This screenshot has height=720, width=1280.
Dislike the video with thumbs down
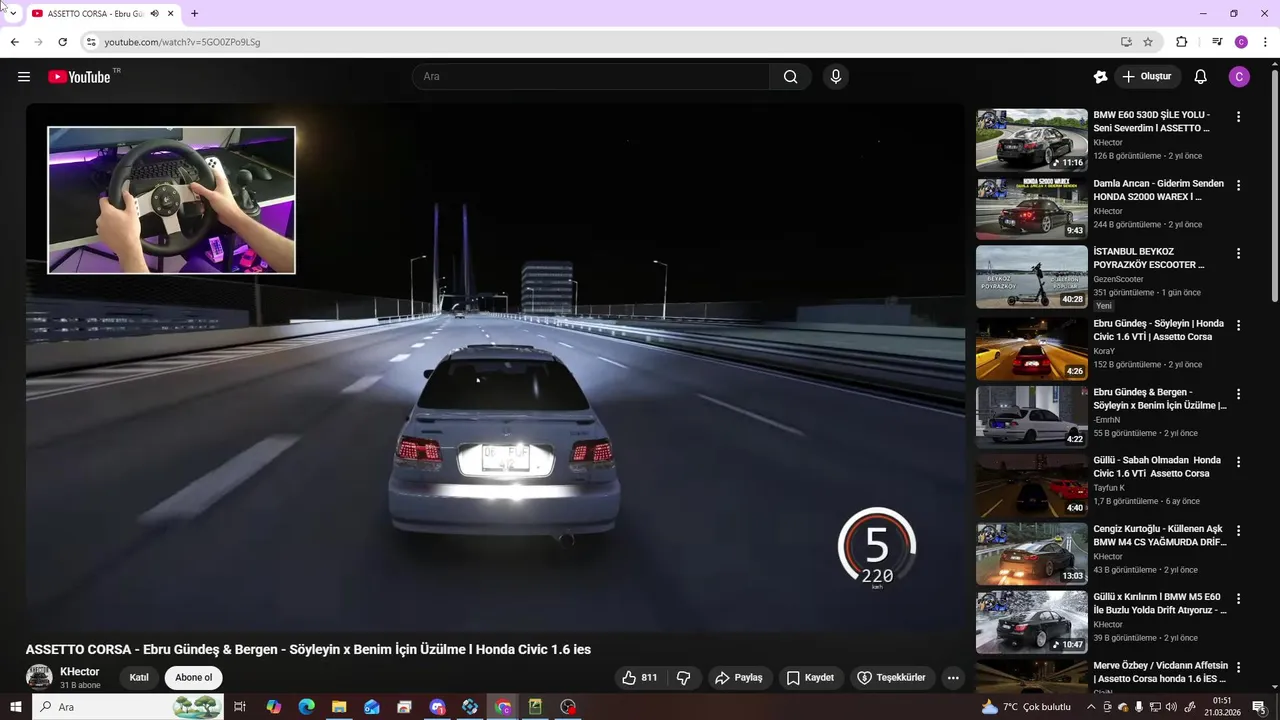click(684, 678)
